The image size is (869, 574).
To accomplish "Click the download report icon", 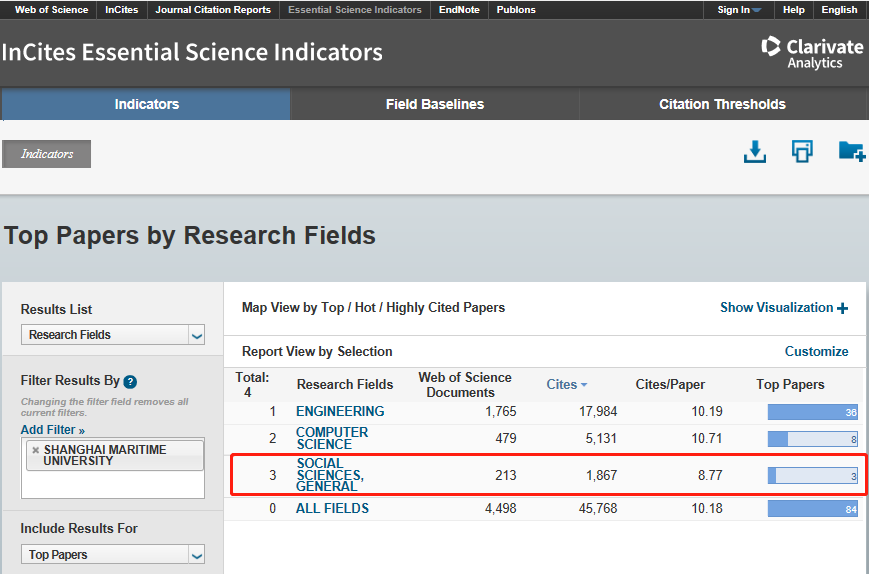I will pos(755,151).
